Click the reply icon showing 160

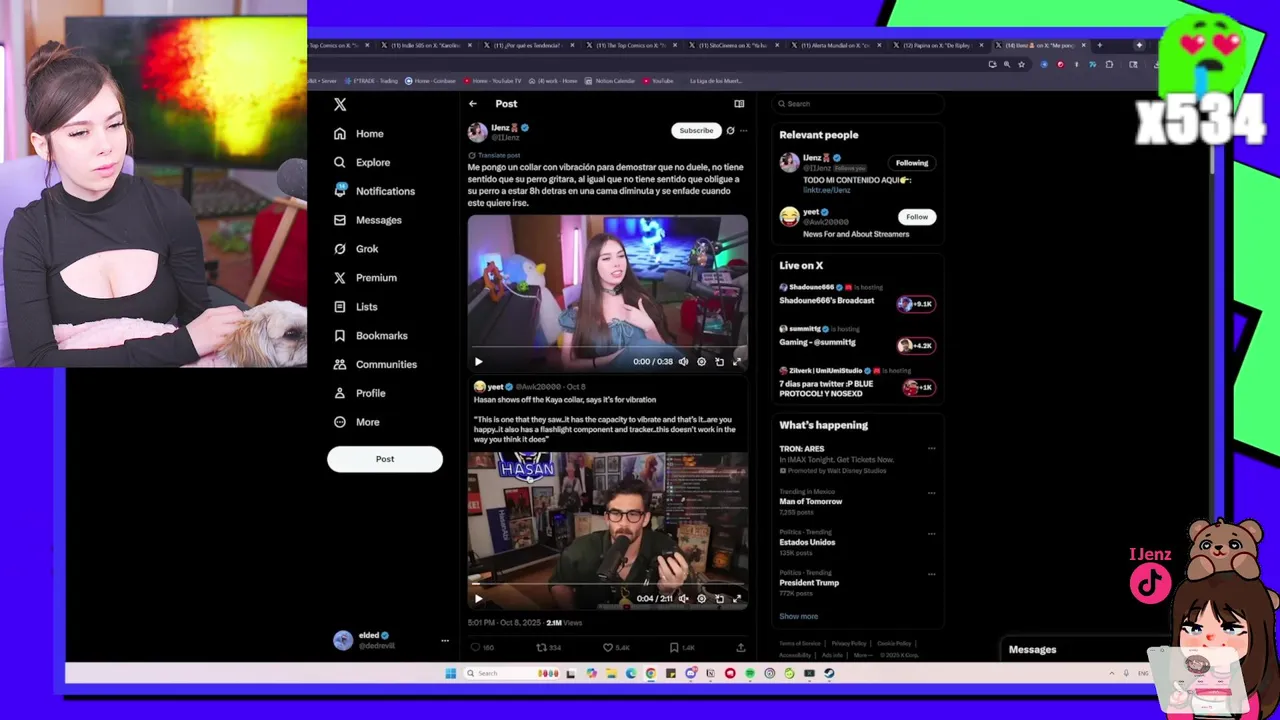tap(475, 648)
